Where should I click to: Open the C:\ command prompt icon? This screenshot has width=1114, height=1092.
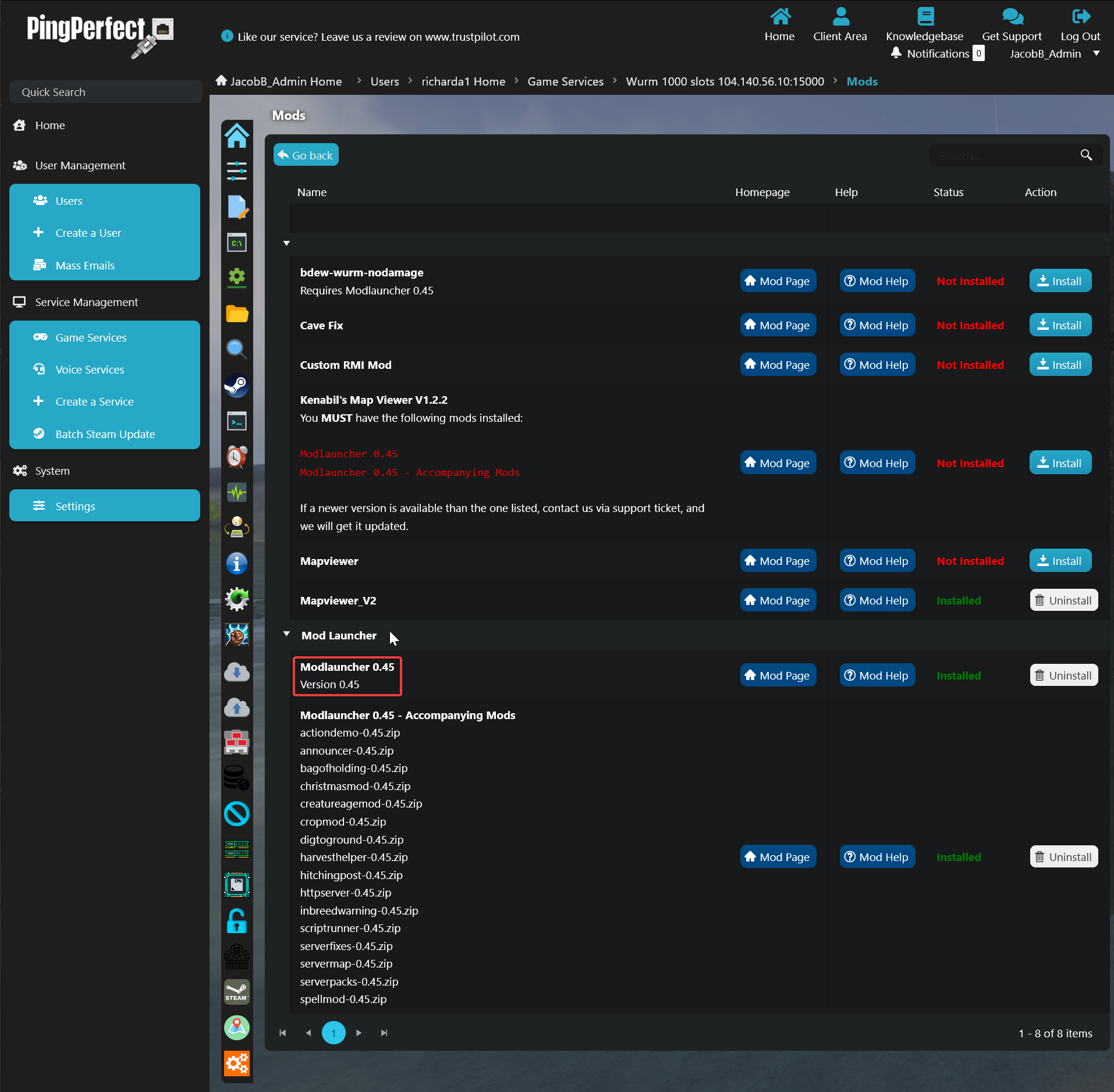pyautogui.click(x=237, y=243)
